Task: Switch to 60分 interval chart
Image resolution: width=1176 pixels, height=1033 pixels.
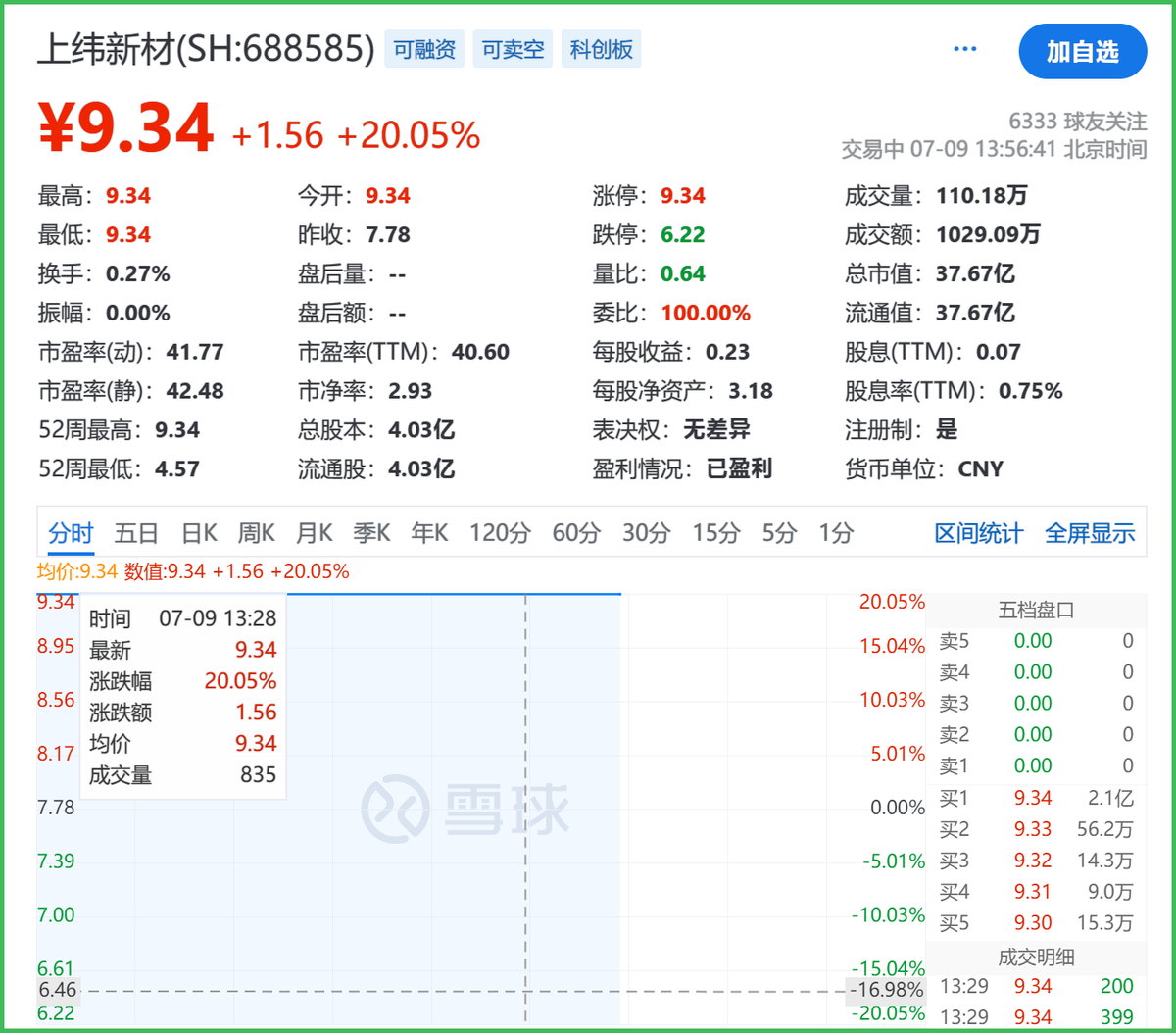Action: (576, 533)
